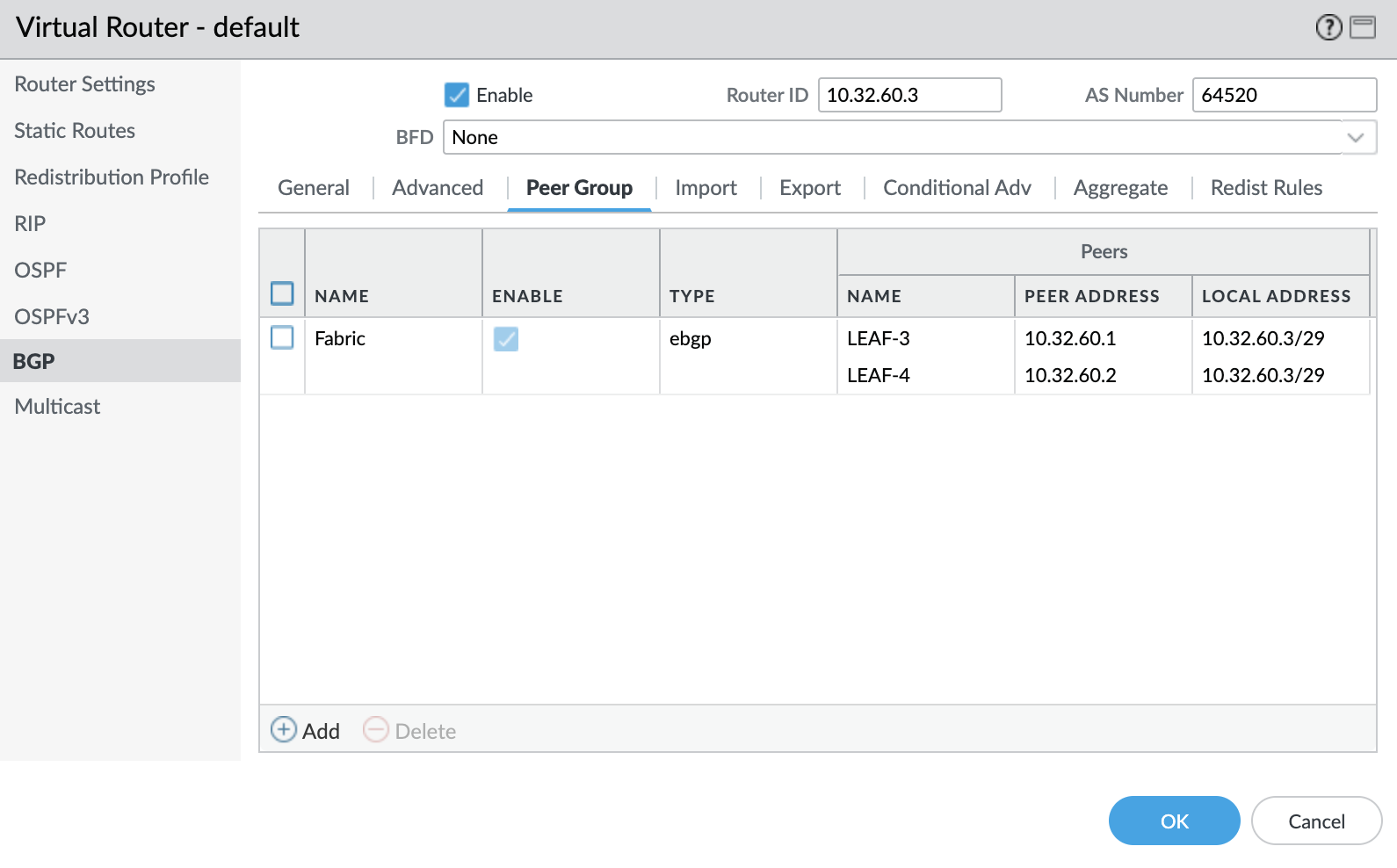Open Static Routes in the sidebar
Image resolution: width=1397 pixels, height=868 pixels.
point(75,131)
